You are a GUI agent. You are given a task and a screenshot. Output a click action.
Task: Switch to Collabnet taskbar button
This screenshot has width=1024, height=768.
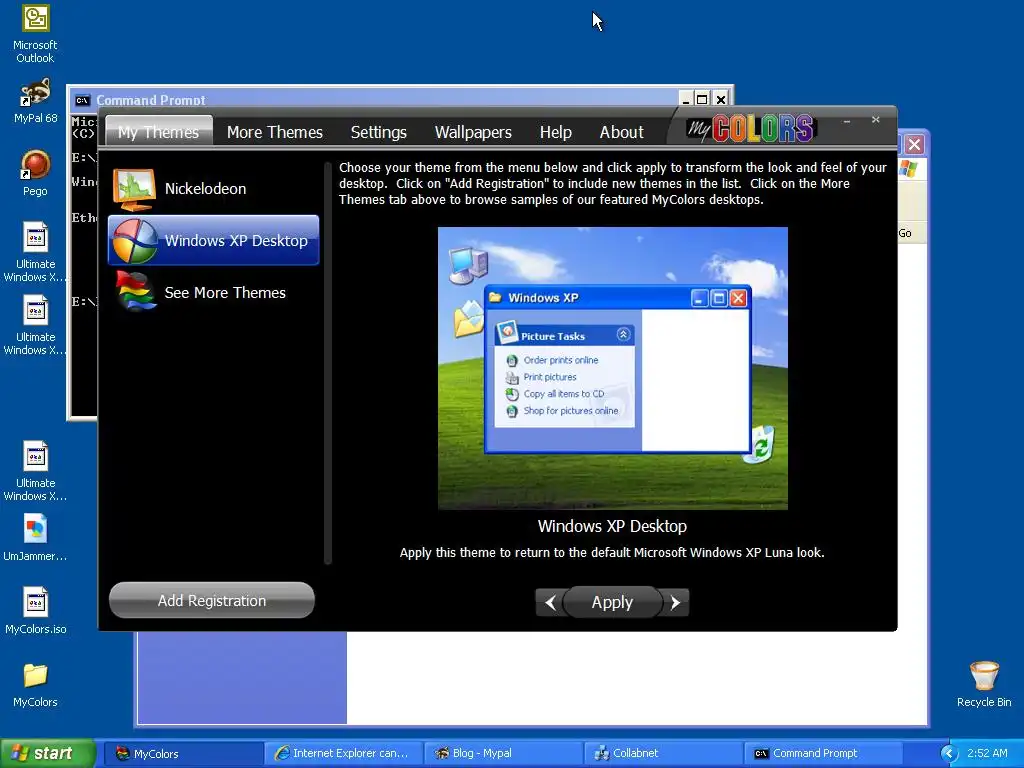662,754
